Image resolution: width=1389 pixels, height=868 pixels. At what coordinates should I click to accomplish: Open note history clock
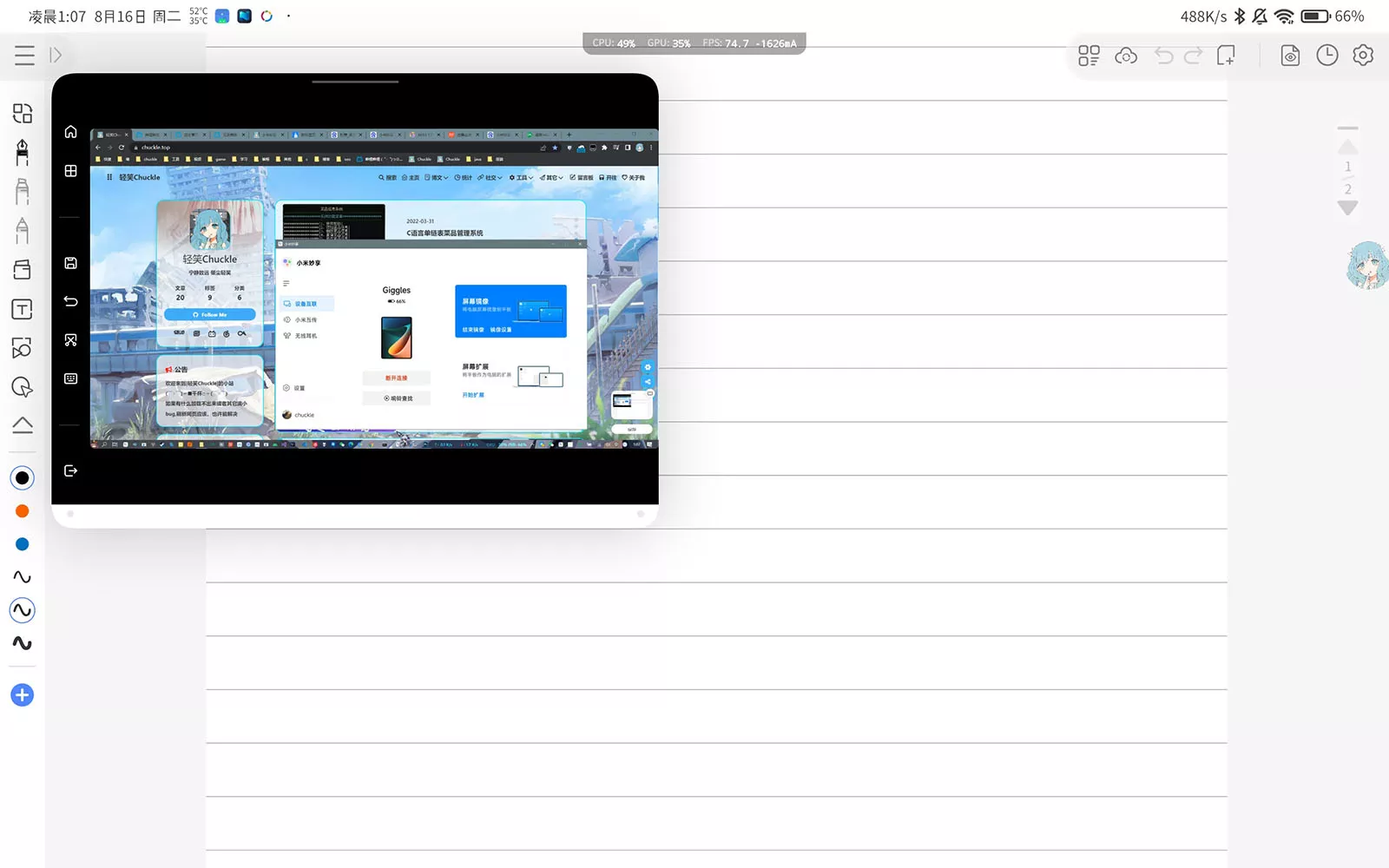pyautogui.click(x=1327, y=56)
